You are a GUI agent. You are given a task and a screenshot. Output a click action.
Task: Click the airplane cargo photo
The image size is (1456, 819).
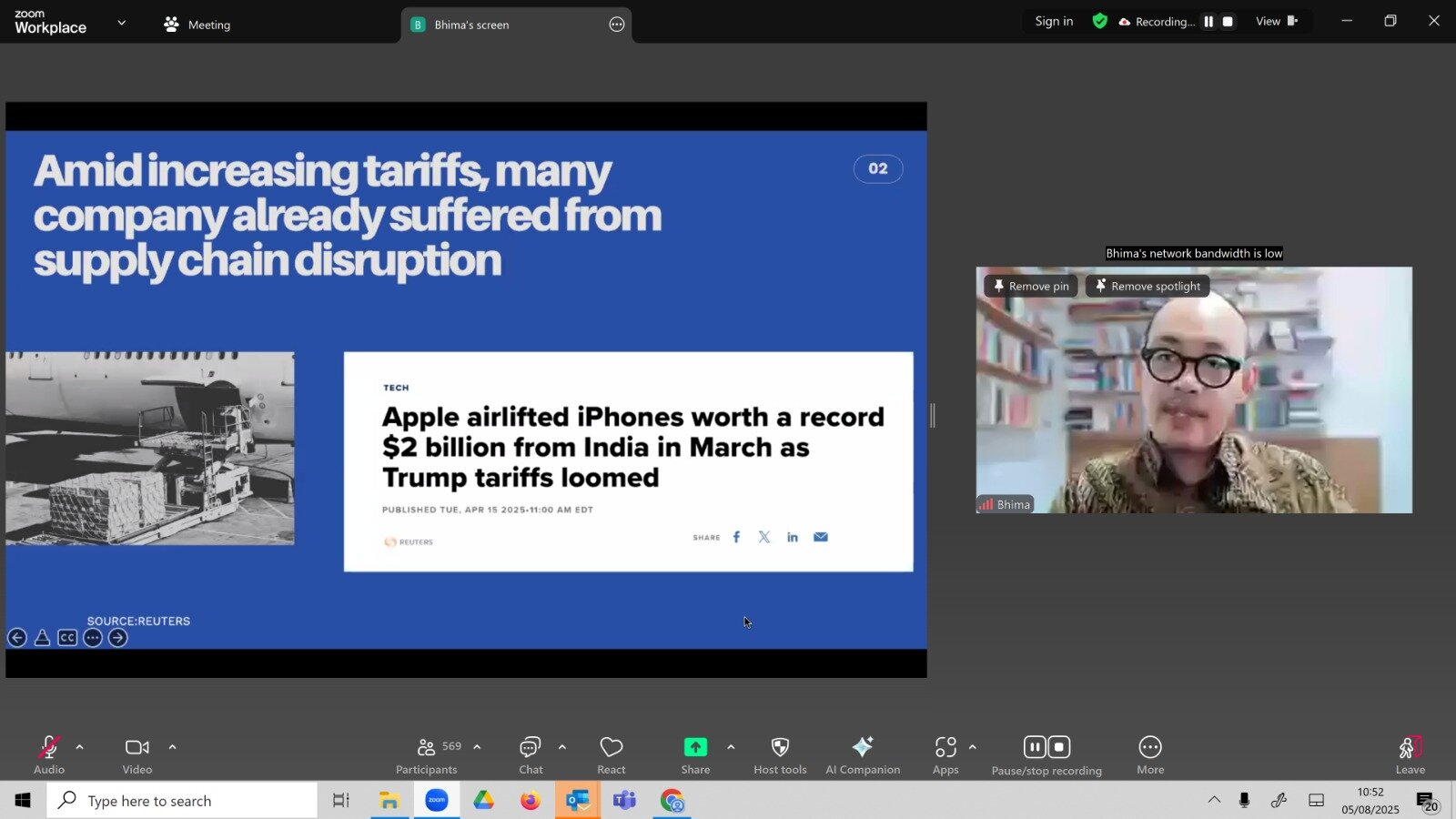pyautogui.click(x=150, y=449)
